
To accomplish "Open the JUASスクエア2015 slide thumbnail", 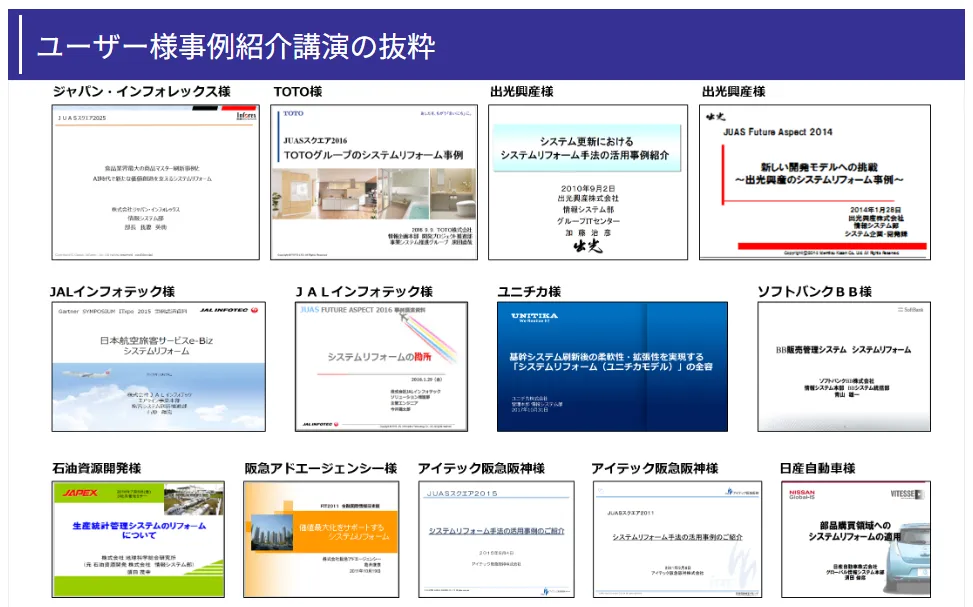I will point(496,539).
